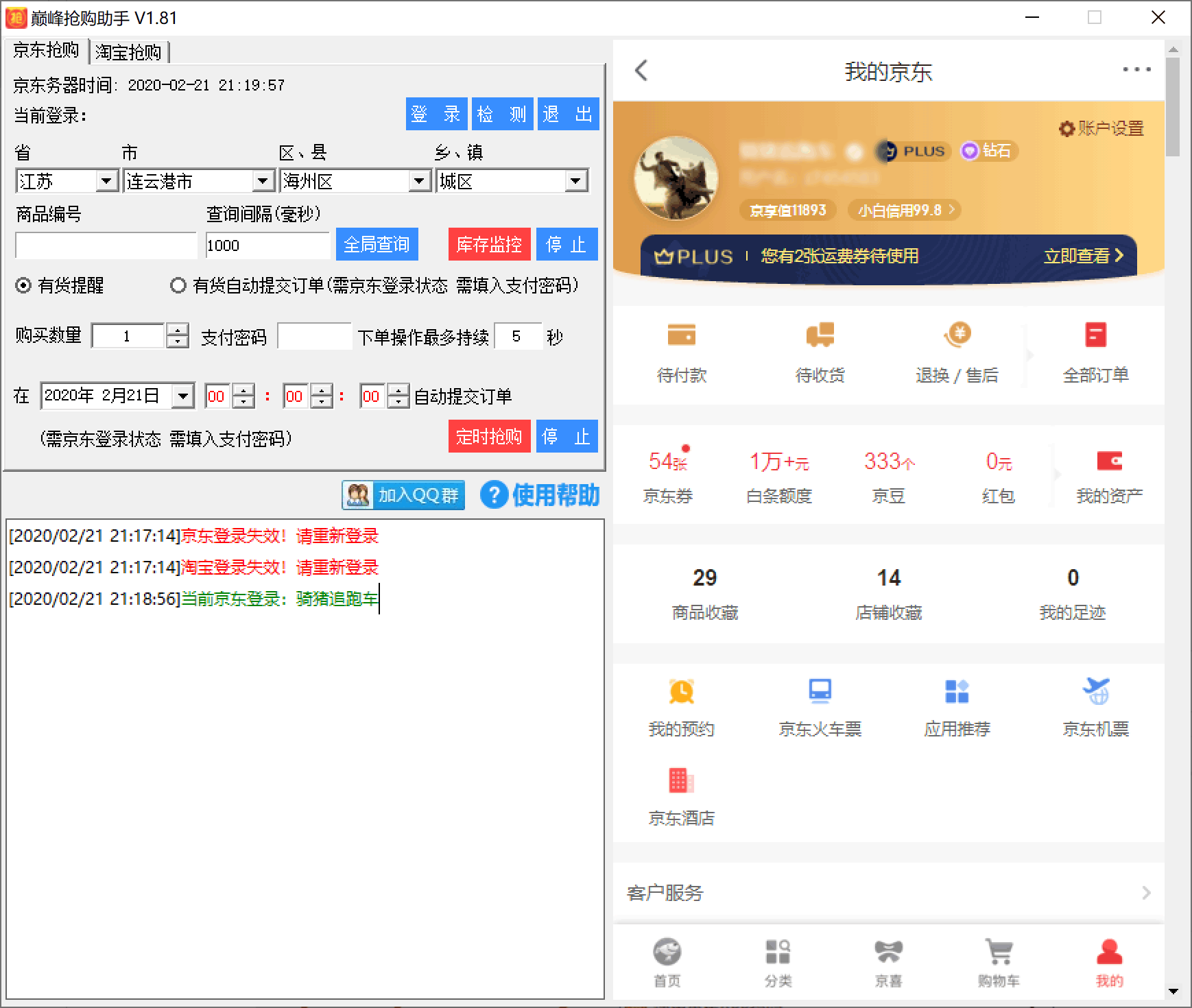The image size is (1192, 1008).
Task: Click 停止 next to 库存监控
Action: click(x=567, y=244)
